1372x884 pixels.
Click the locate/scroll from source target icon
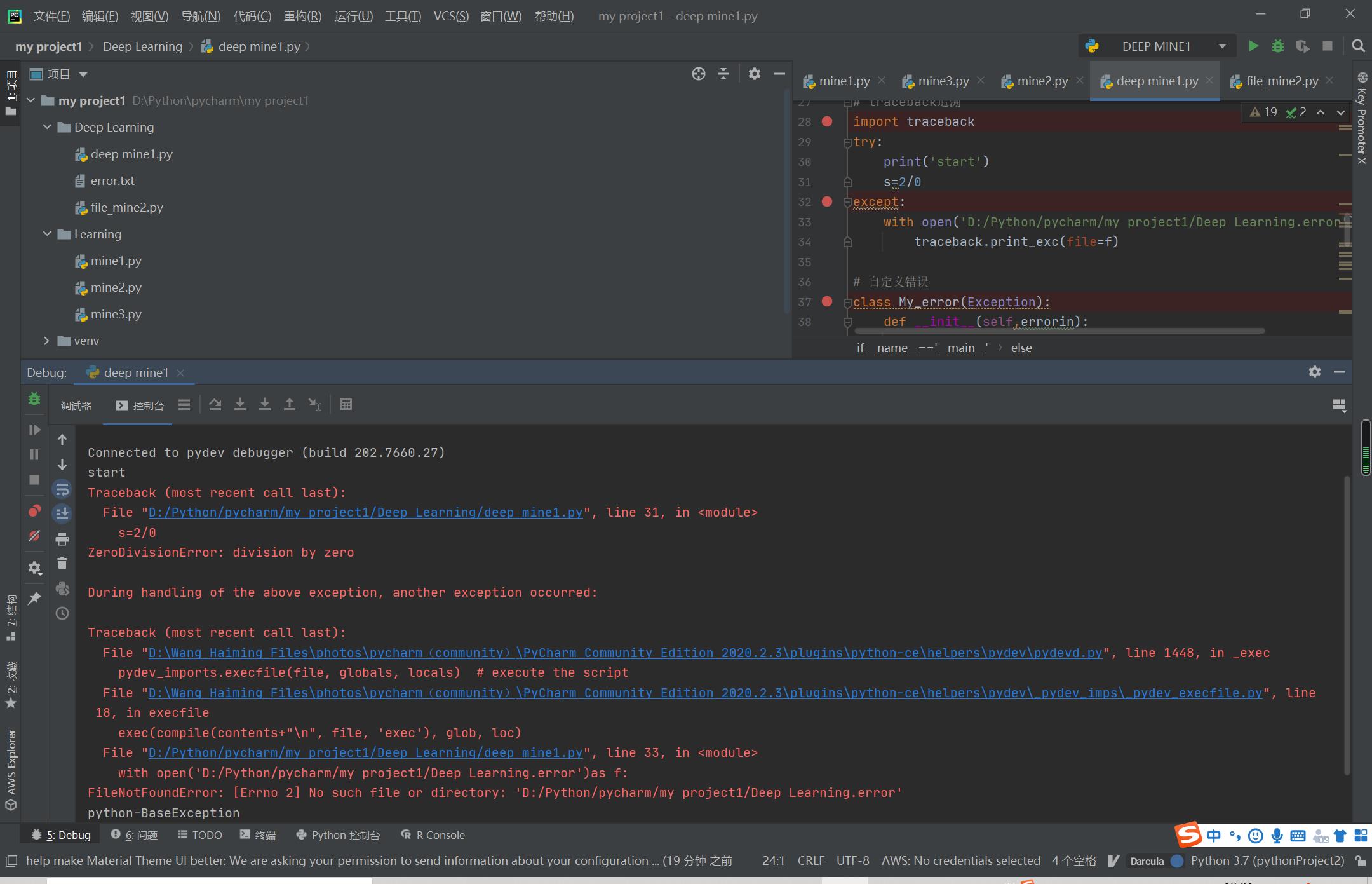coord(699,74)
